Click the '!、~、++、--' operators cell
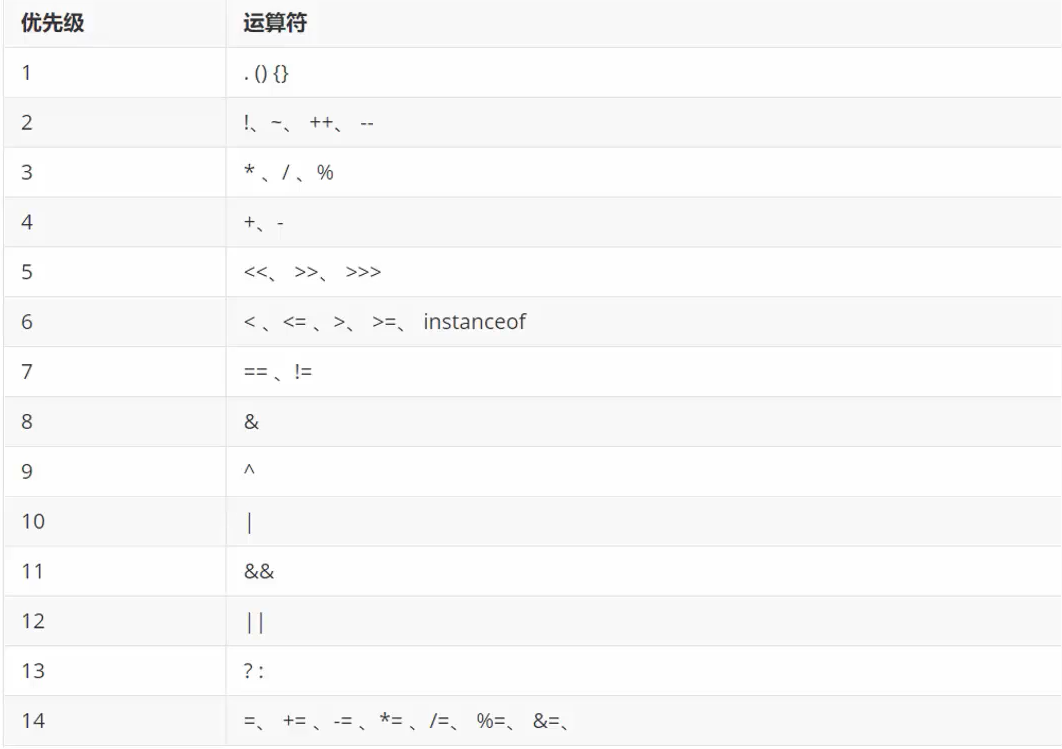The image size is (1062, 749). point(308,123)
